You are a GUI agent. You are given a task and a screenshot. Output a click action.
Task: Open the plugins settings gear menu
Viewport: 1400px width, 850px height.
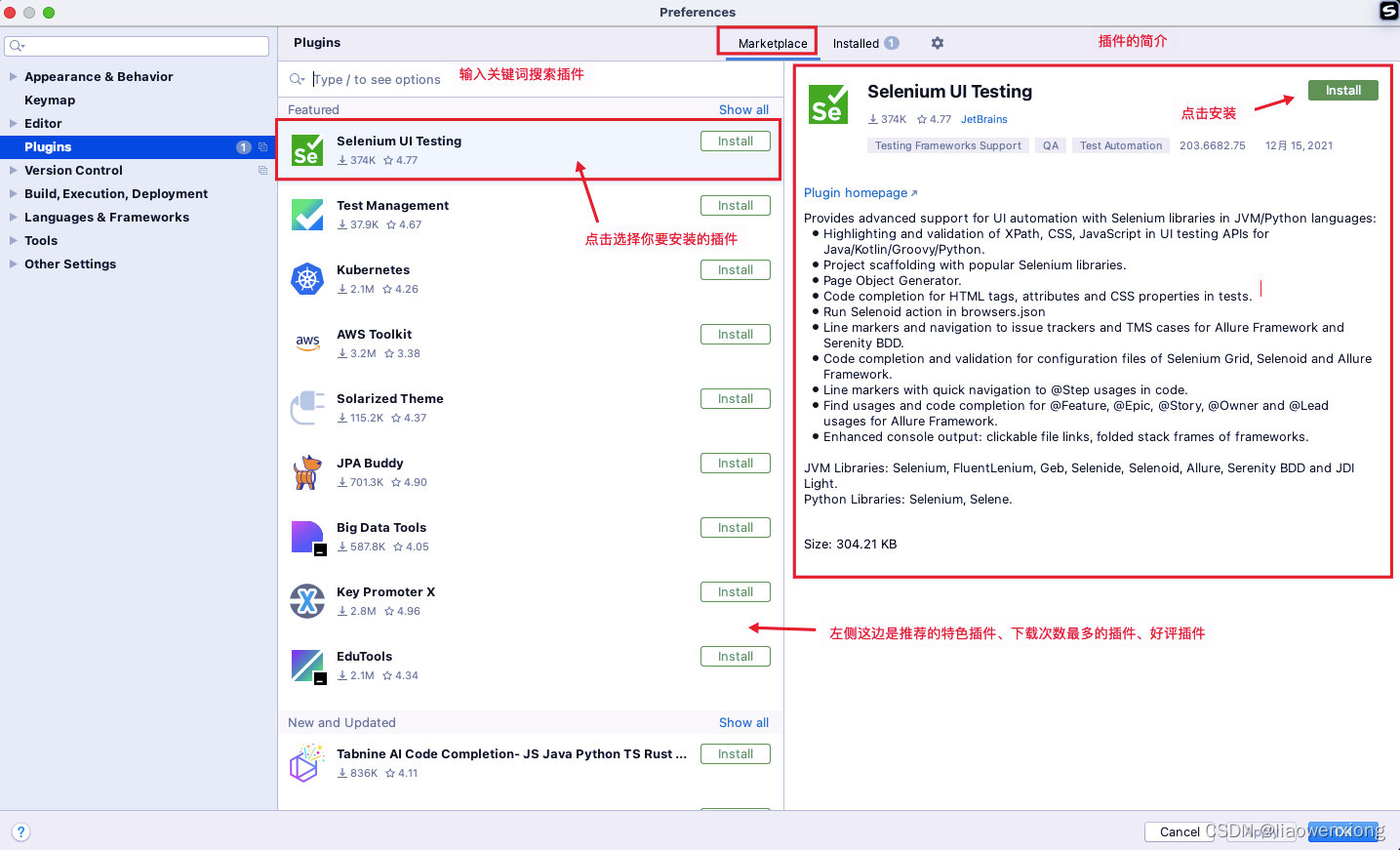coord(938,43)
